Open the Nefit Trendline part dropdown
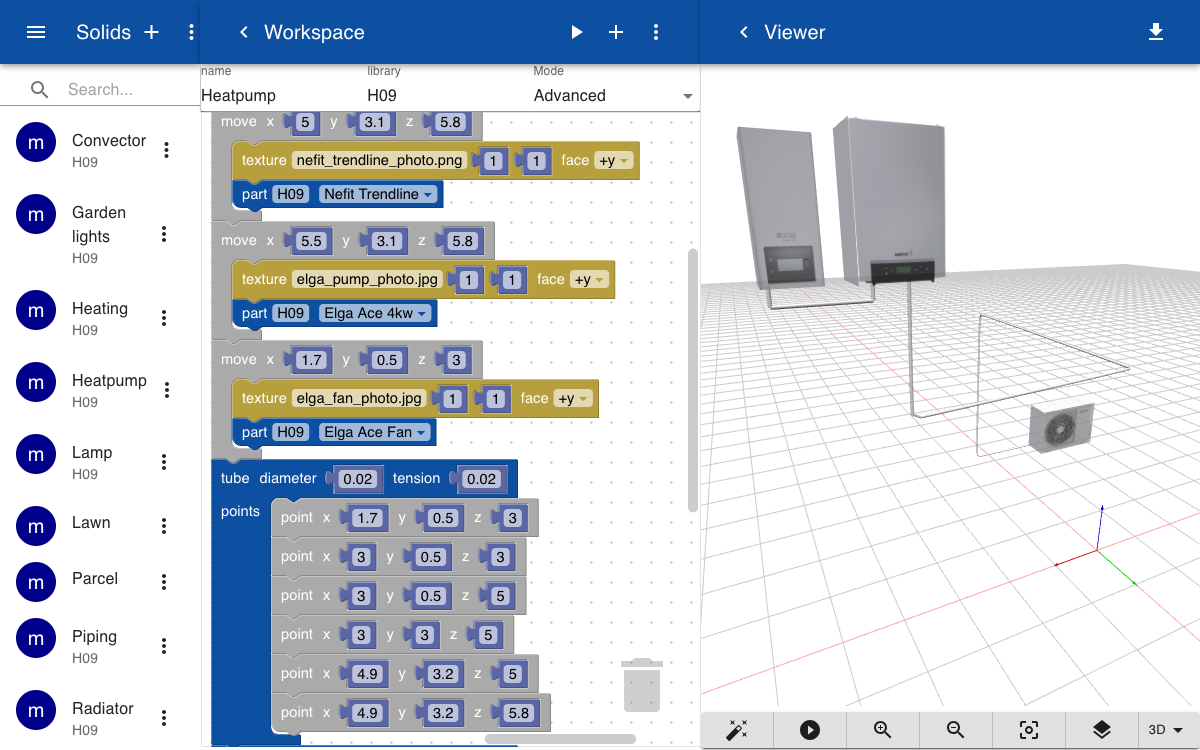Image resolution: width=1200 pixels, height=750 pixels. pos(379,194)
